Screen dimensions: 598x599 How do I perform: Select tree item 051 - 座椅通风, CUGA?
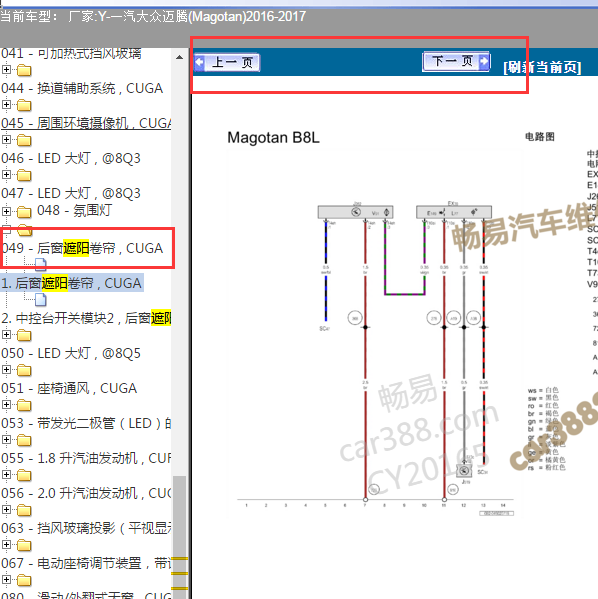[x=69, y=389]
